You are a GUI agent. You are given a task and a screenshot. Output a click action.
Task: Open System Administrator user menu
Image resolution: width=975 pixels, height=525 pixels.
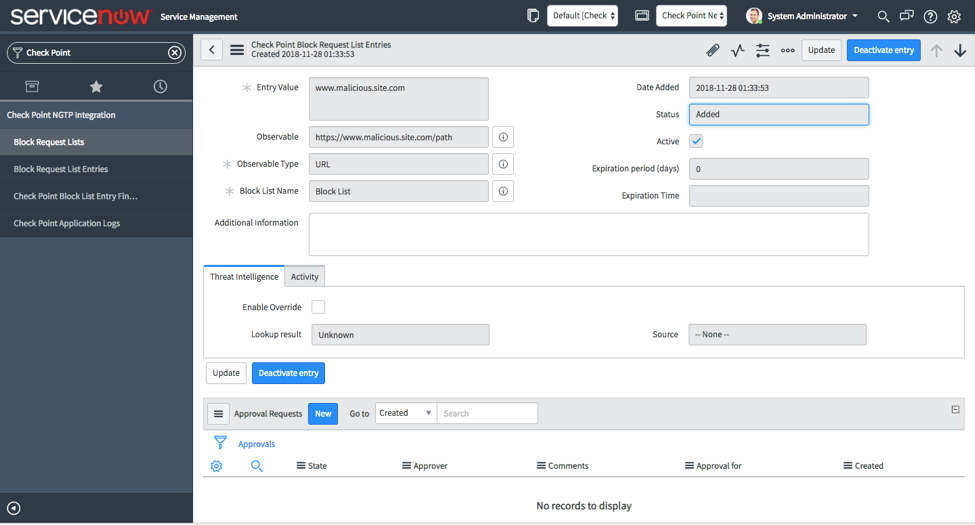[x=802, y=16]
